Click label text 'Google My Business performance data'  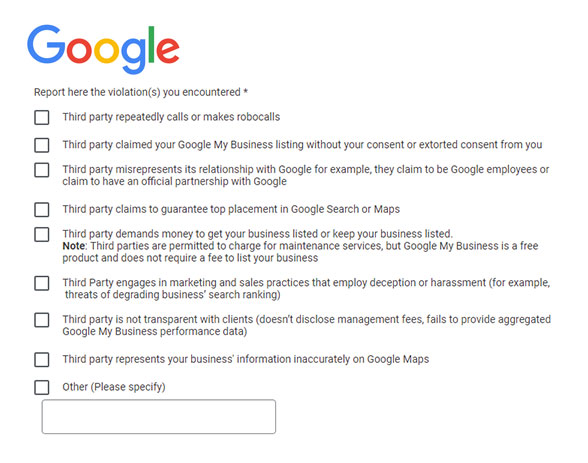[x=154, y=331]
